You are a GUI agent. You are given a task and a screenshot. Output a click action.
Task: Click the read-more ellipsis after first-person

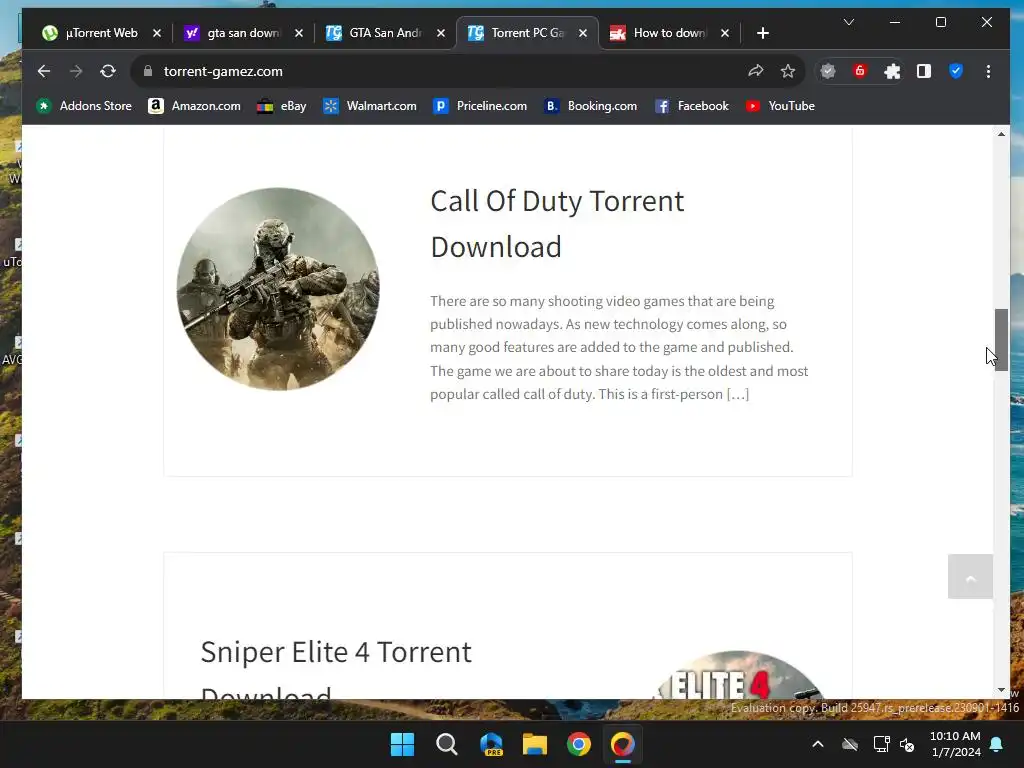point(738,394)
